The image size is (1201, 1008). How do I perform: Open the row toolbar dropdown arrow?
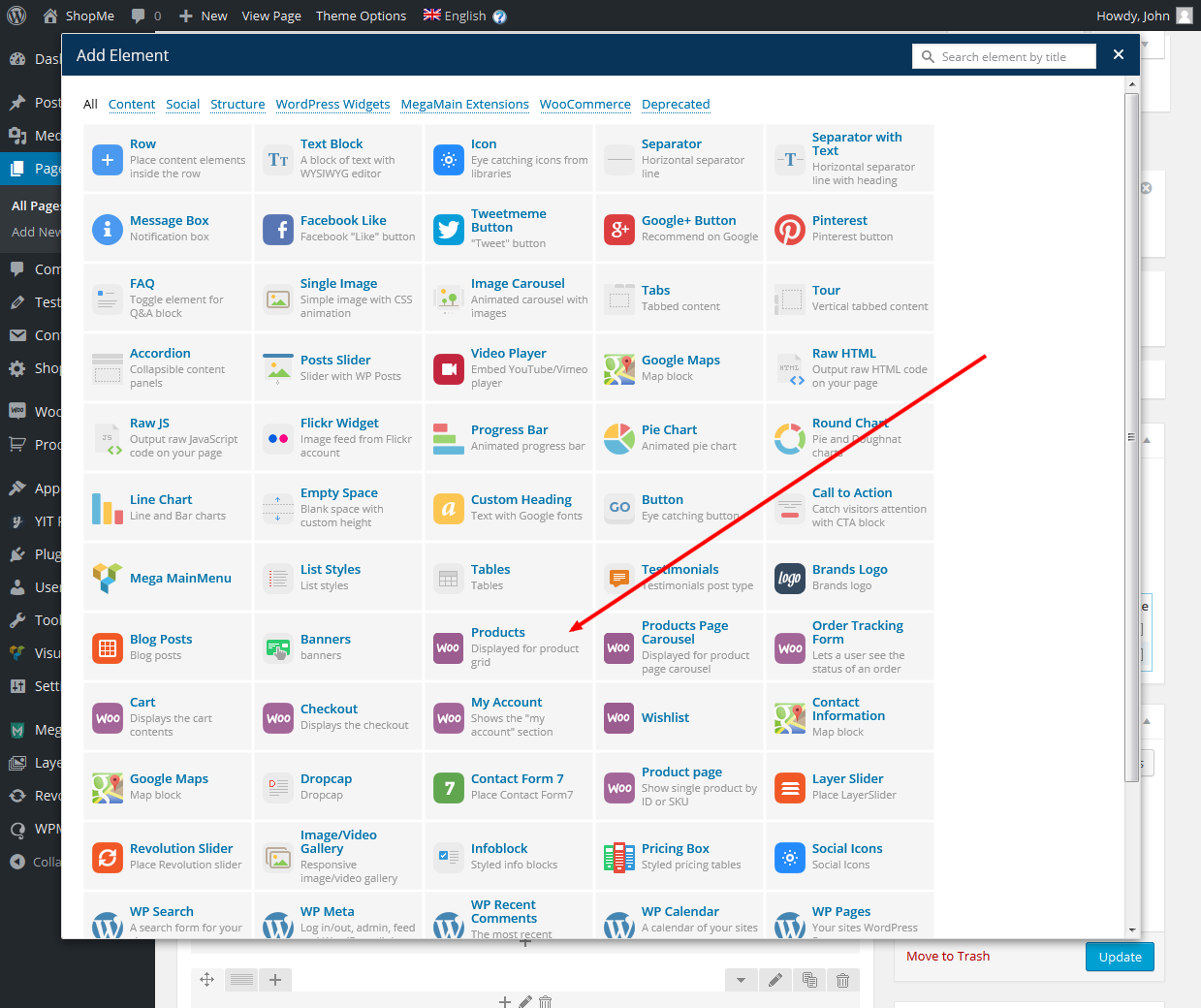pos(742,980)
